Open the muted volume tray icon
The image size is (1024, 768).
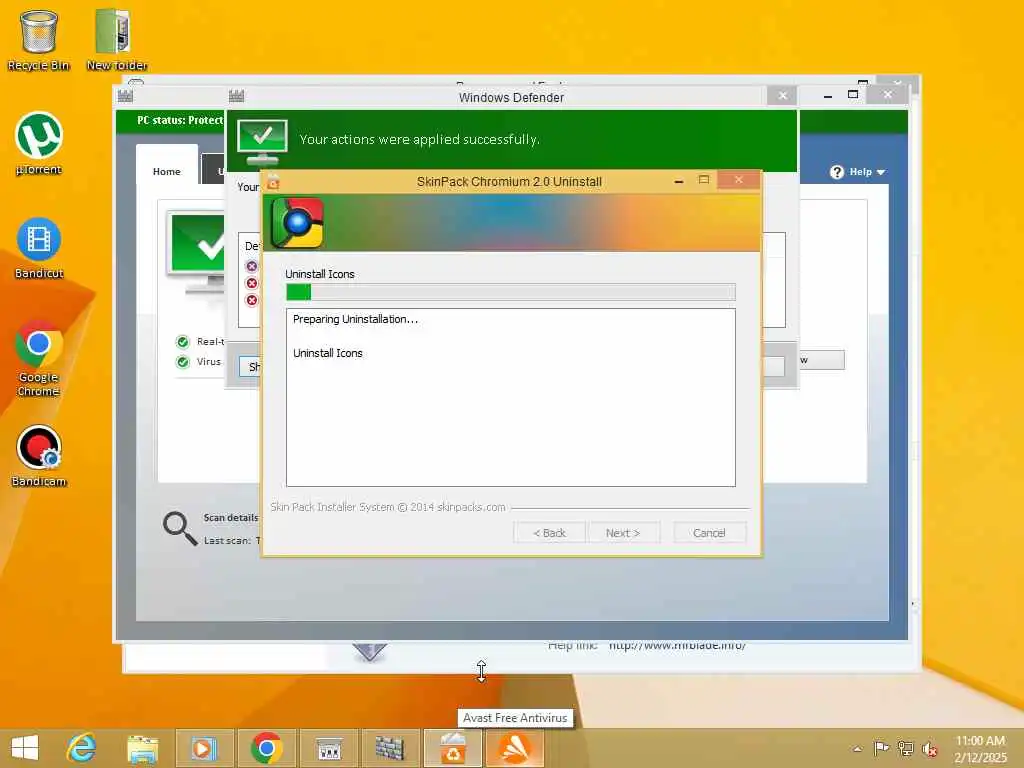point(929,749)
